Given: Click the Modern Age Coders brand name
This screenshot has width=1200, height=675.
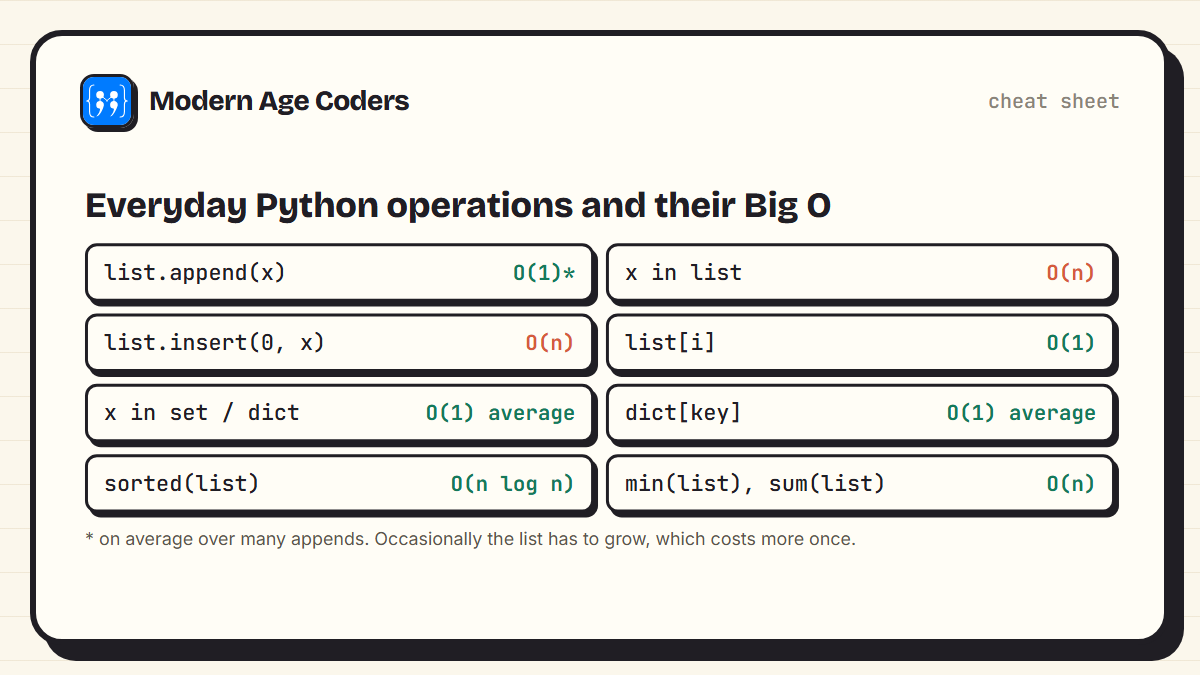Looking at the screenshot, I should 279,101.
